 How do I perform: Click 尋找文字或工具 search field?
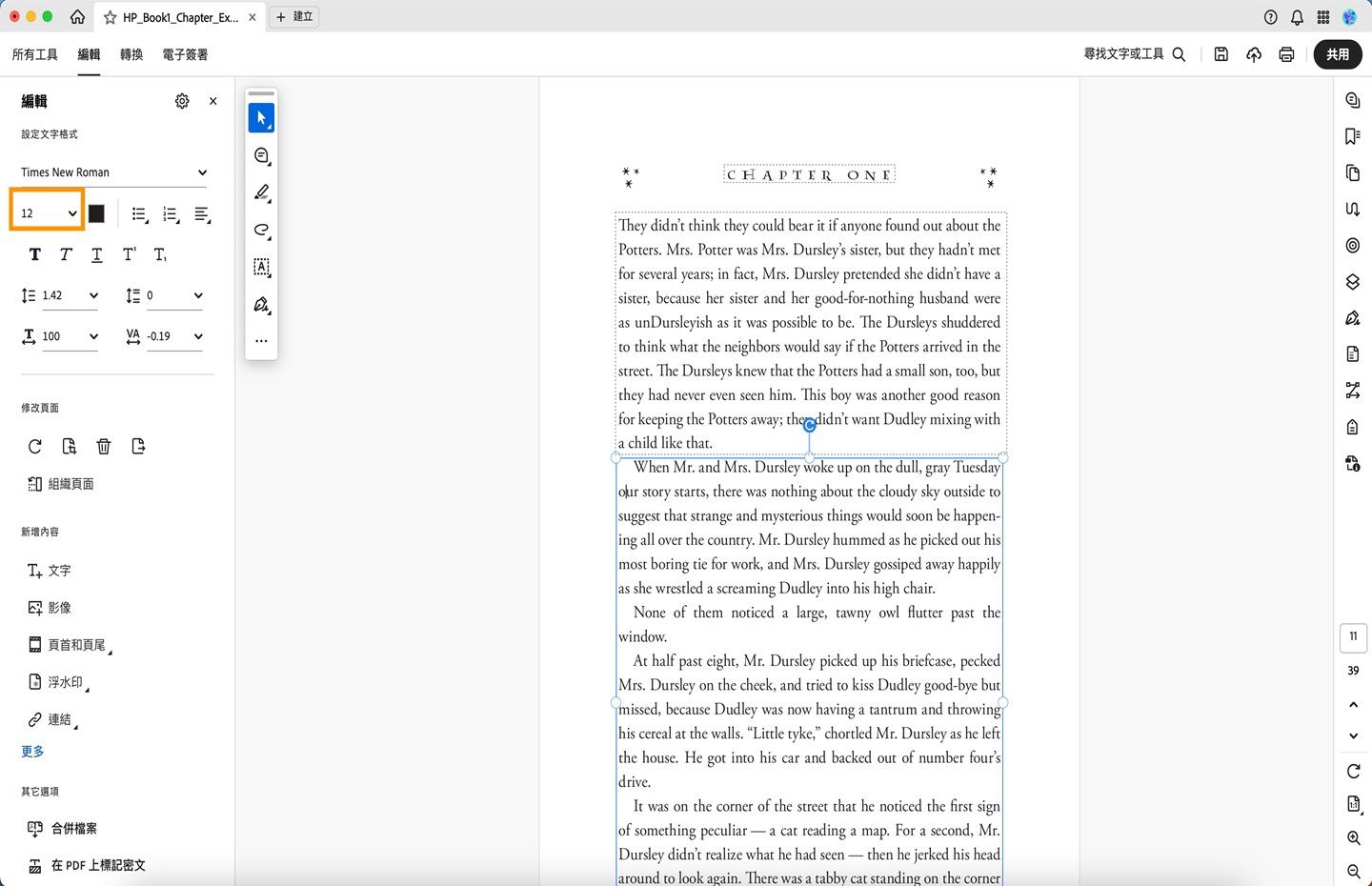coord(1134,54)
